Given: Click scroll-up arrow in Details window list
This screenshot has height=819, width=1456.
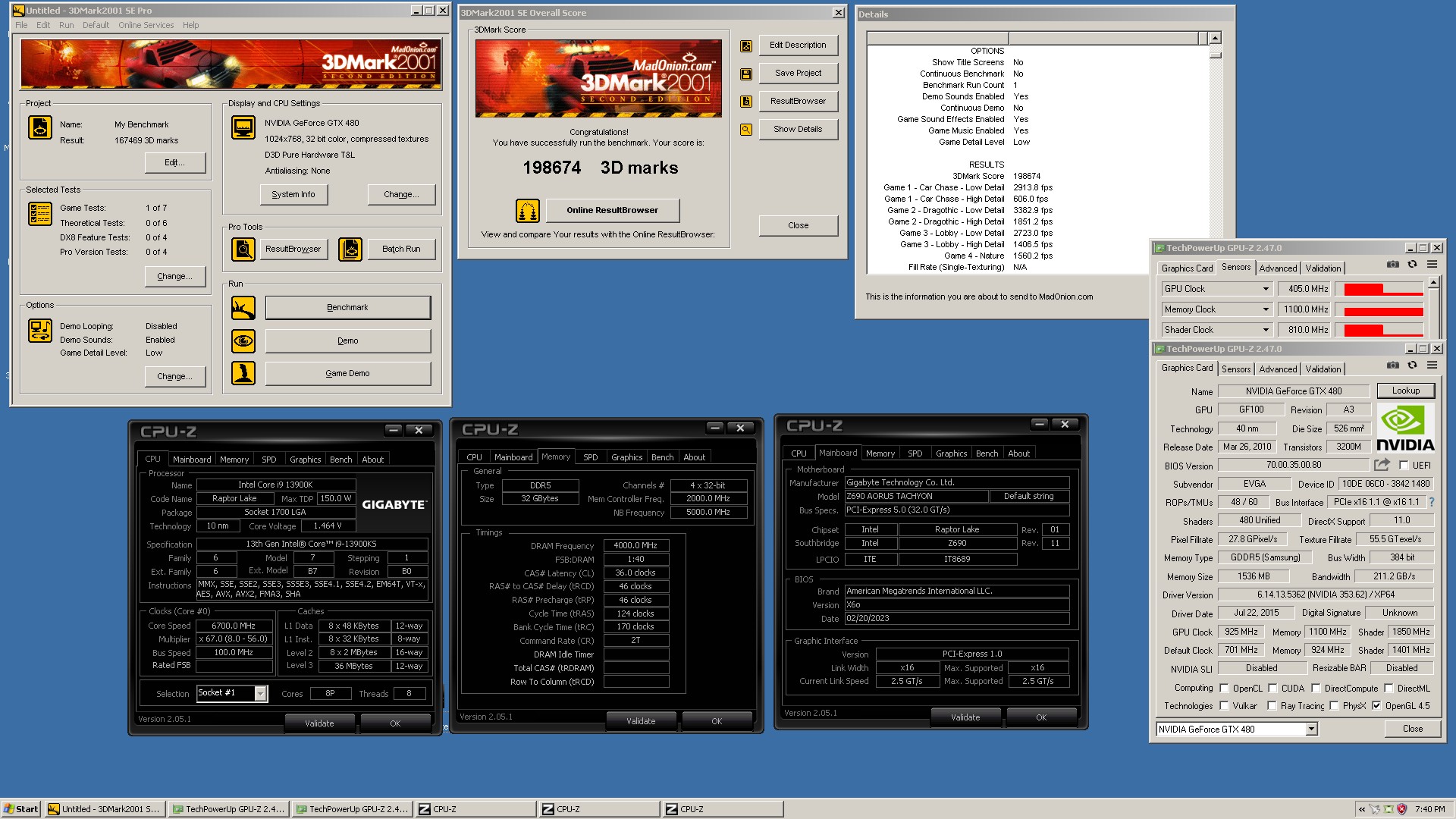Looking at the screenshot, I should click(x=1215, y=38).
